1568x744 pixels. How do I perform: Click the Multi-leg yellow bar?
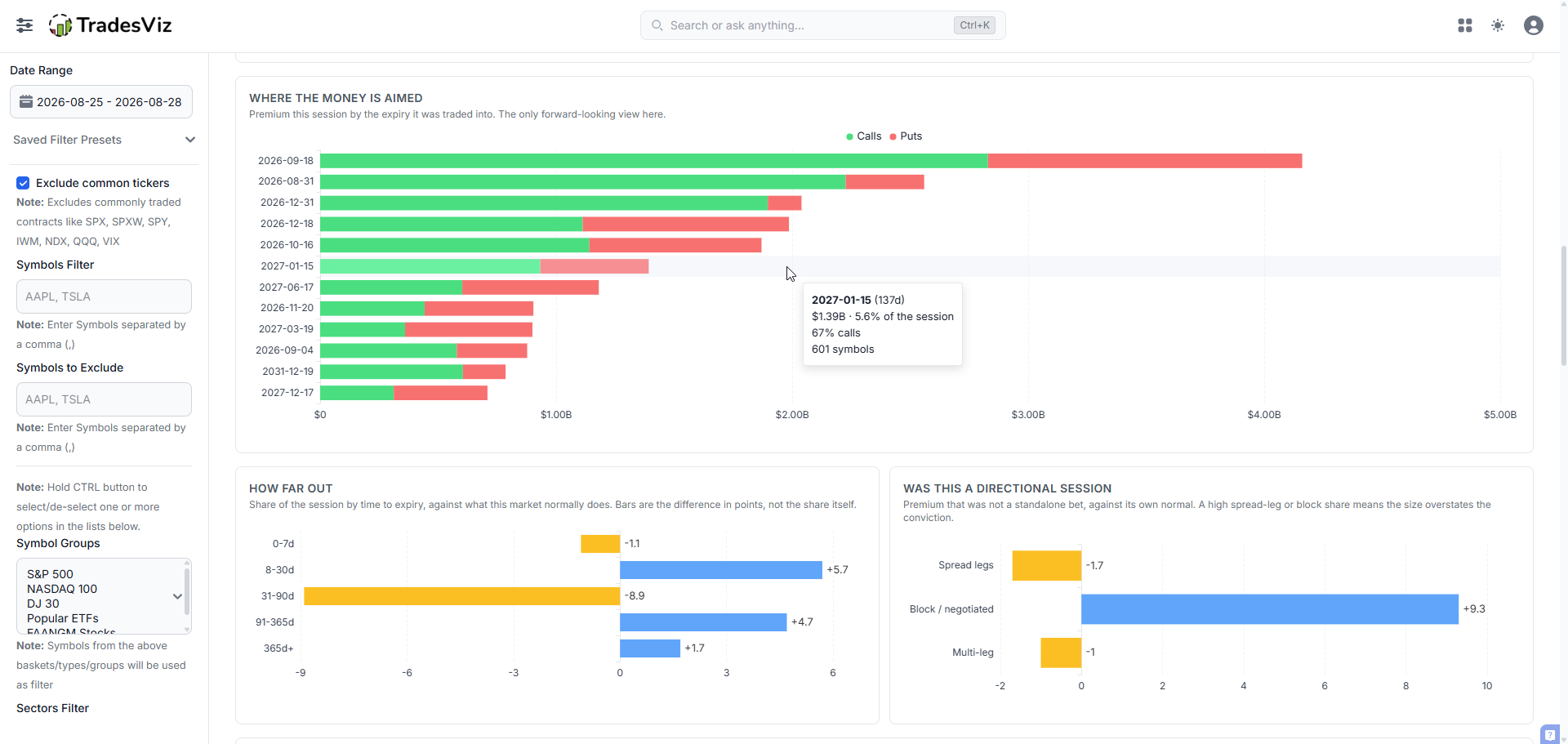tap(1061, 653)
